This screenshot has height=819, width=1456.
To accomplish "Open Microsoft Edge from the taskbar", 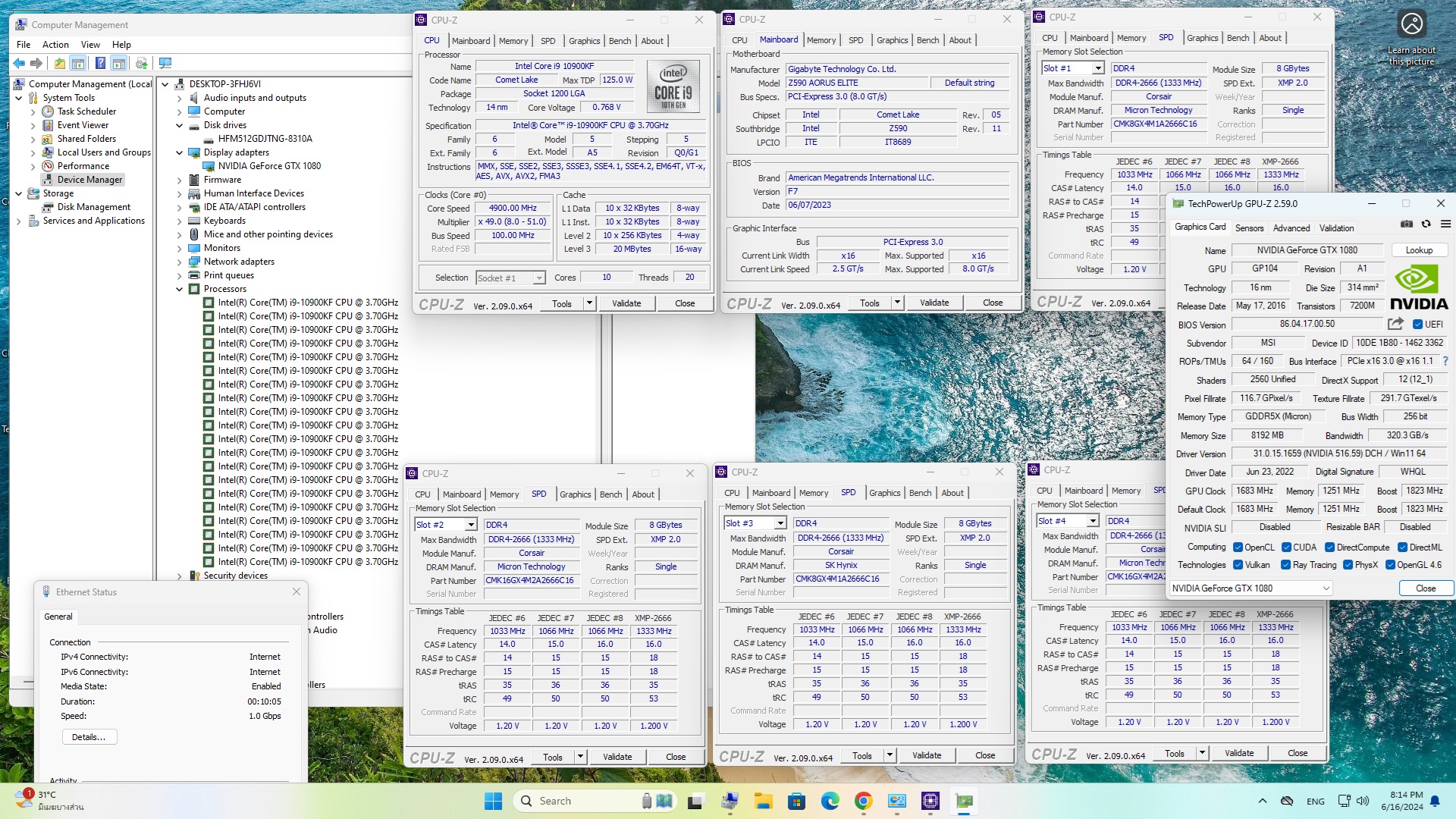I will tap(830, 801).
